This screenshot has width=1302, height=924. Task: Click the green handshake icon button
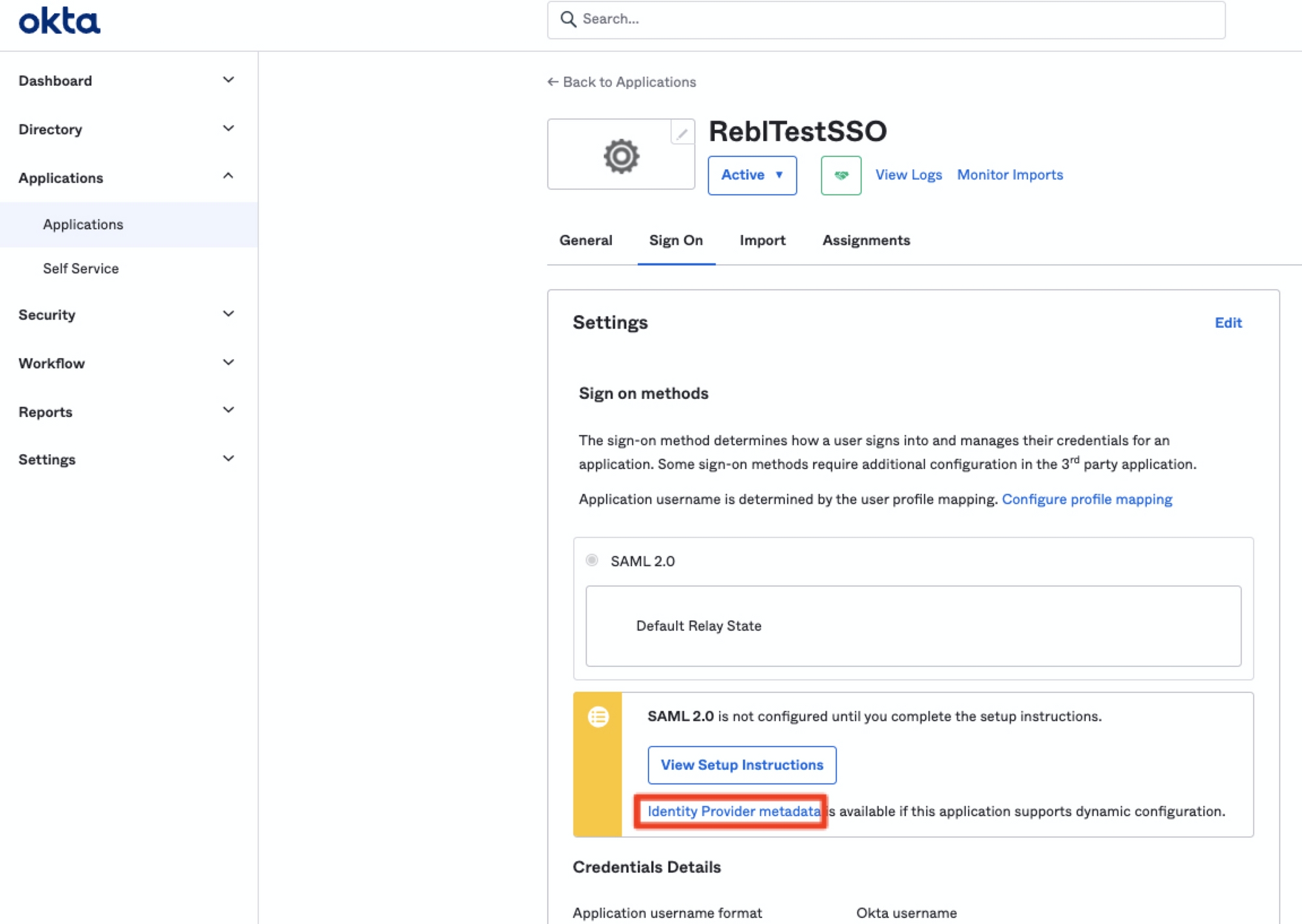(x=840, y=175)
